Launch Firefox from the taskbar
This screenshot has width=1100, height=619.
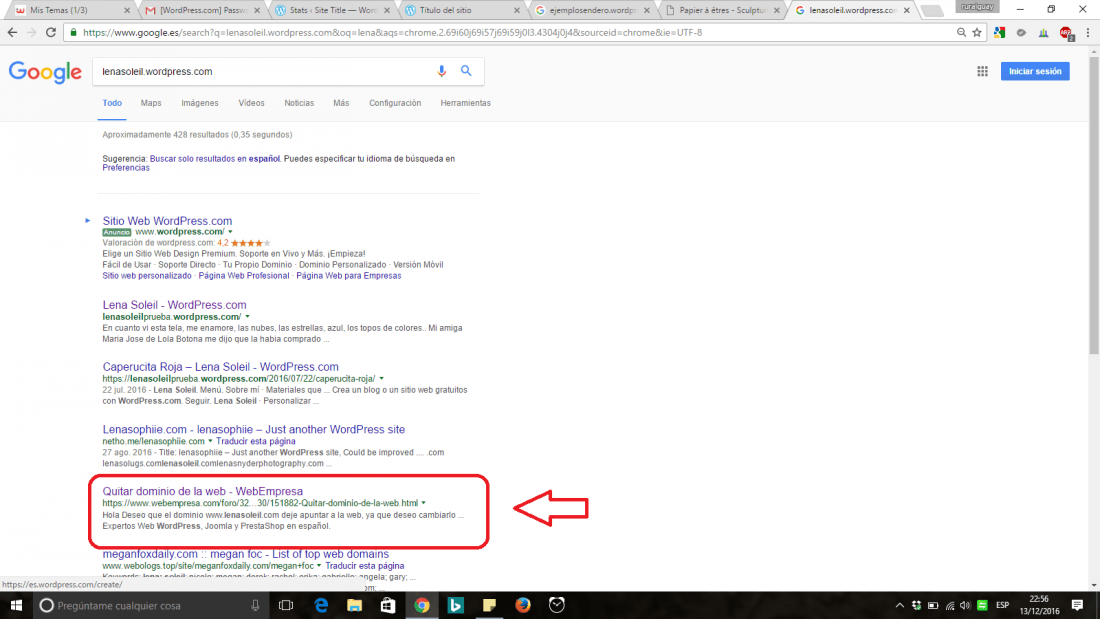click(x=523, y=605)
